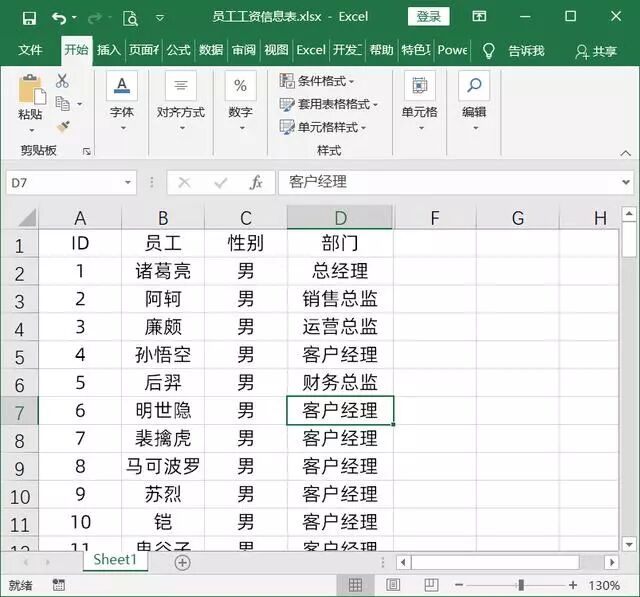Open the 剪贴板 dialog launcher
The width and height of the screenshot is (640, 597).
pos(87,151)
